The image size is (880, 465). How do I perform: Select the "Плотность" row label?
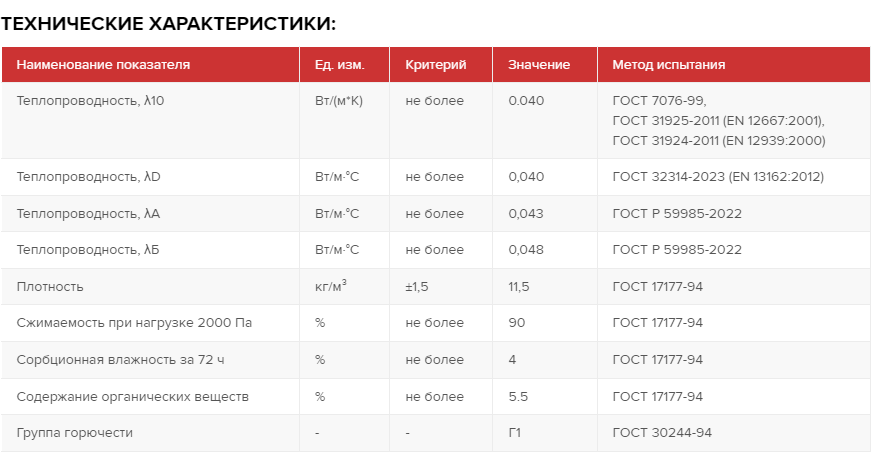click(50, 287)
